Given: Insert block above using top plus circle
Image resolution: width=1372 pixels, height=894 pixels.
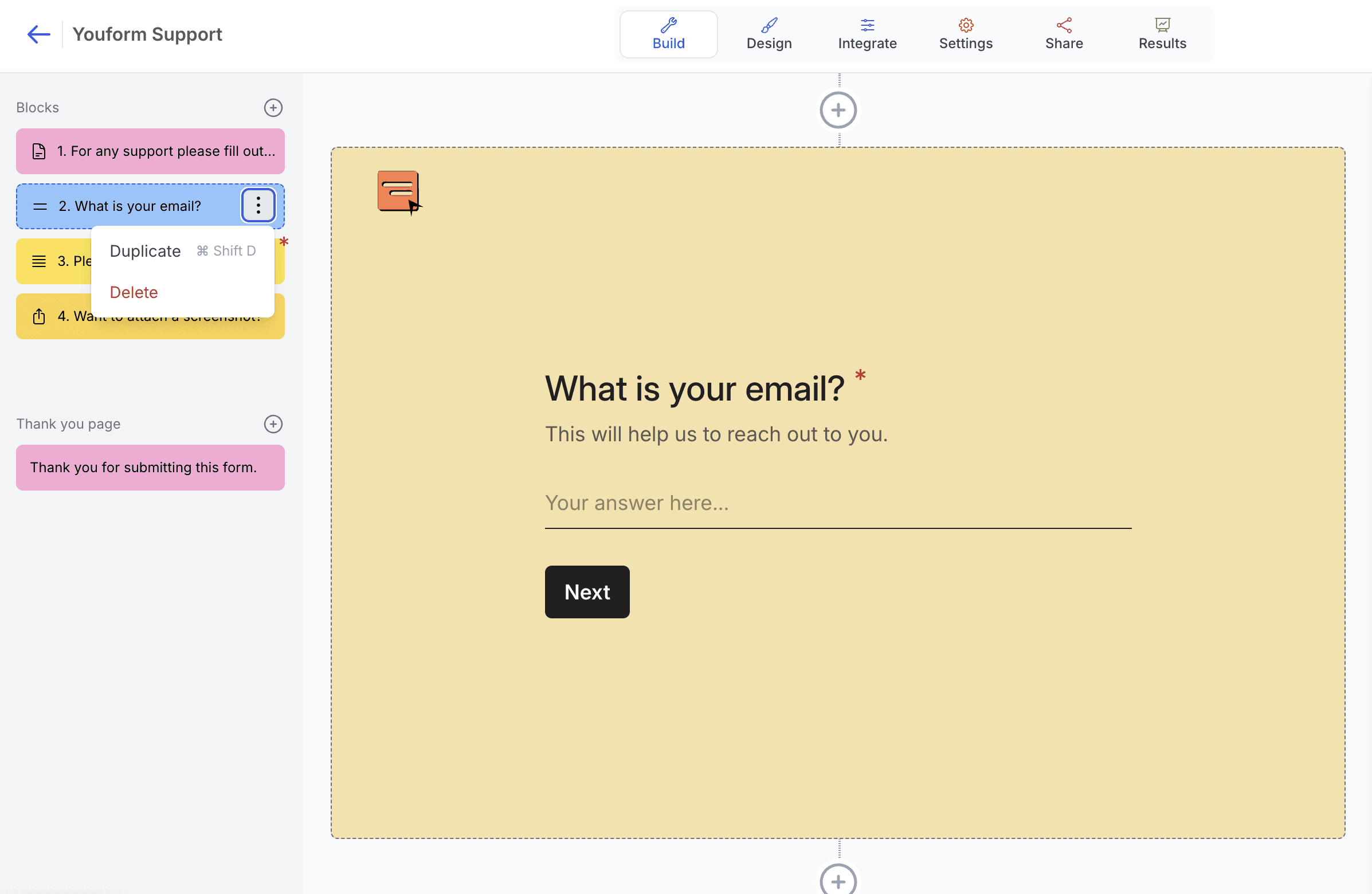Looking at the screenshot, I should coord(838,110).
